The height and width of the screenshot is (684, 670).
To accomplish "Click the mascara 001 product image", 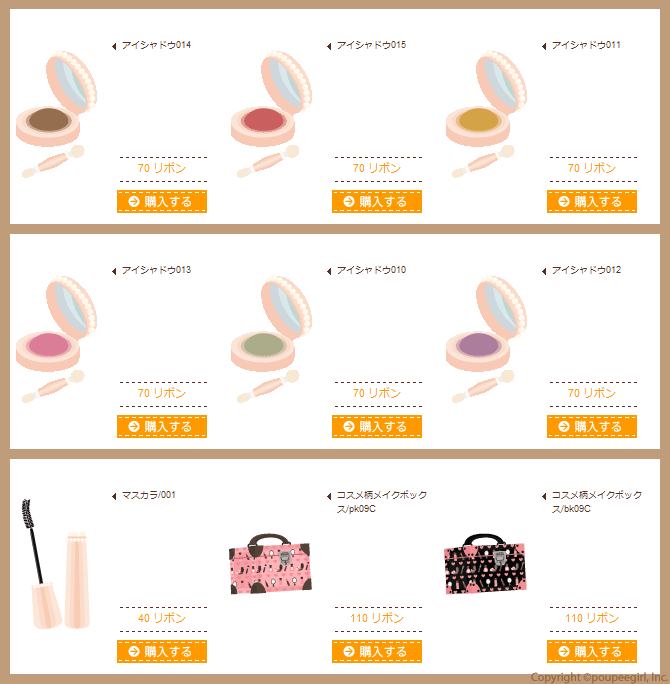I will coord(56,564).
